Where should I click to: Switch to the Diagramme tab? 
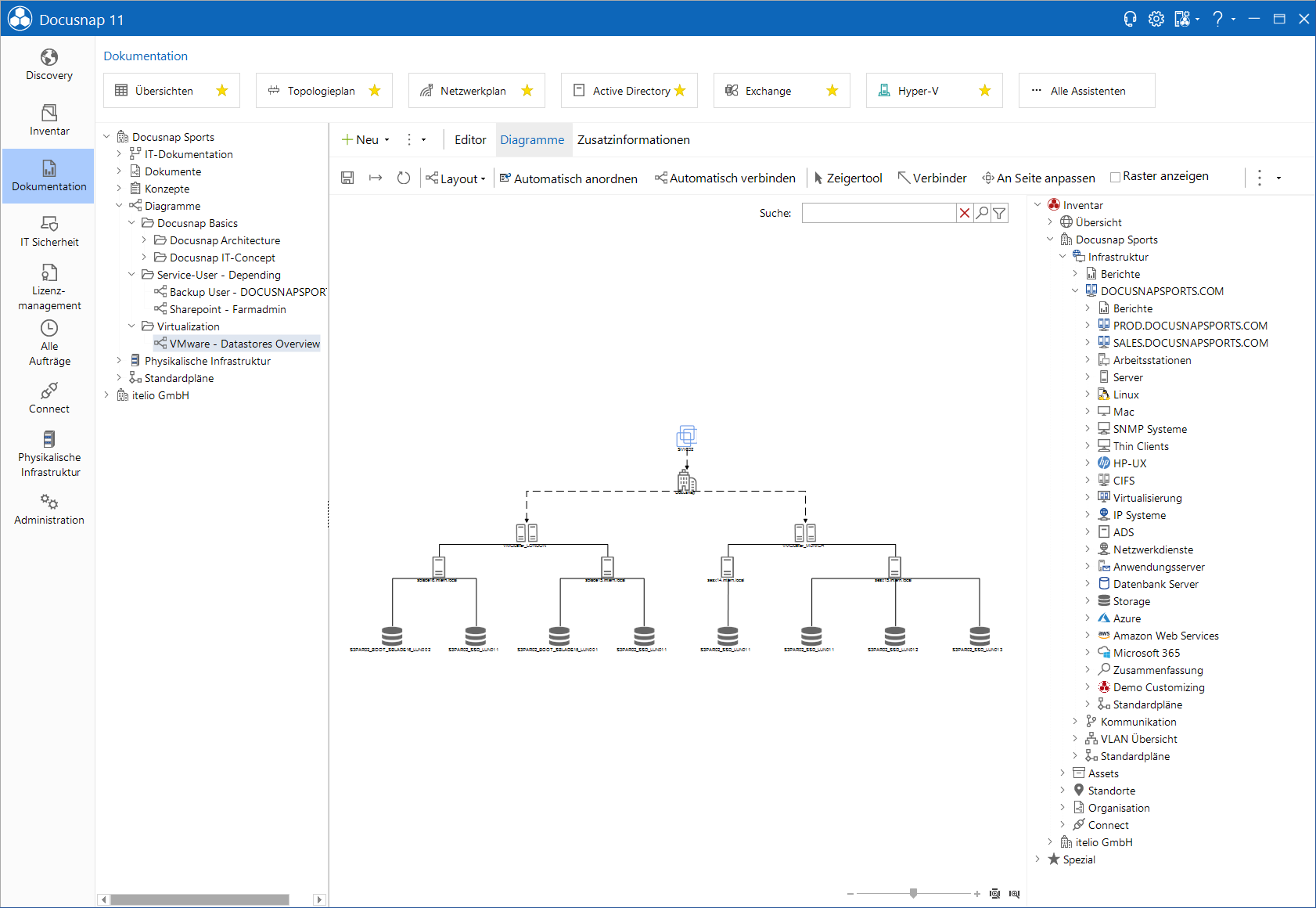tap(532, 140)
